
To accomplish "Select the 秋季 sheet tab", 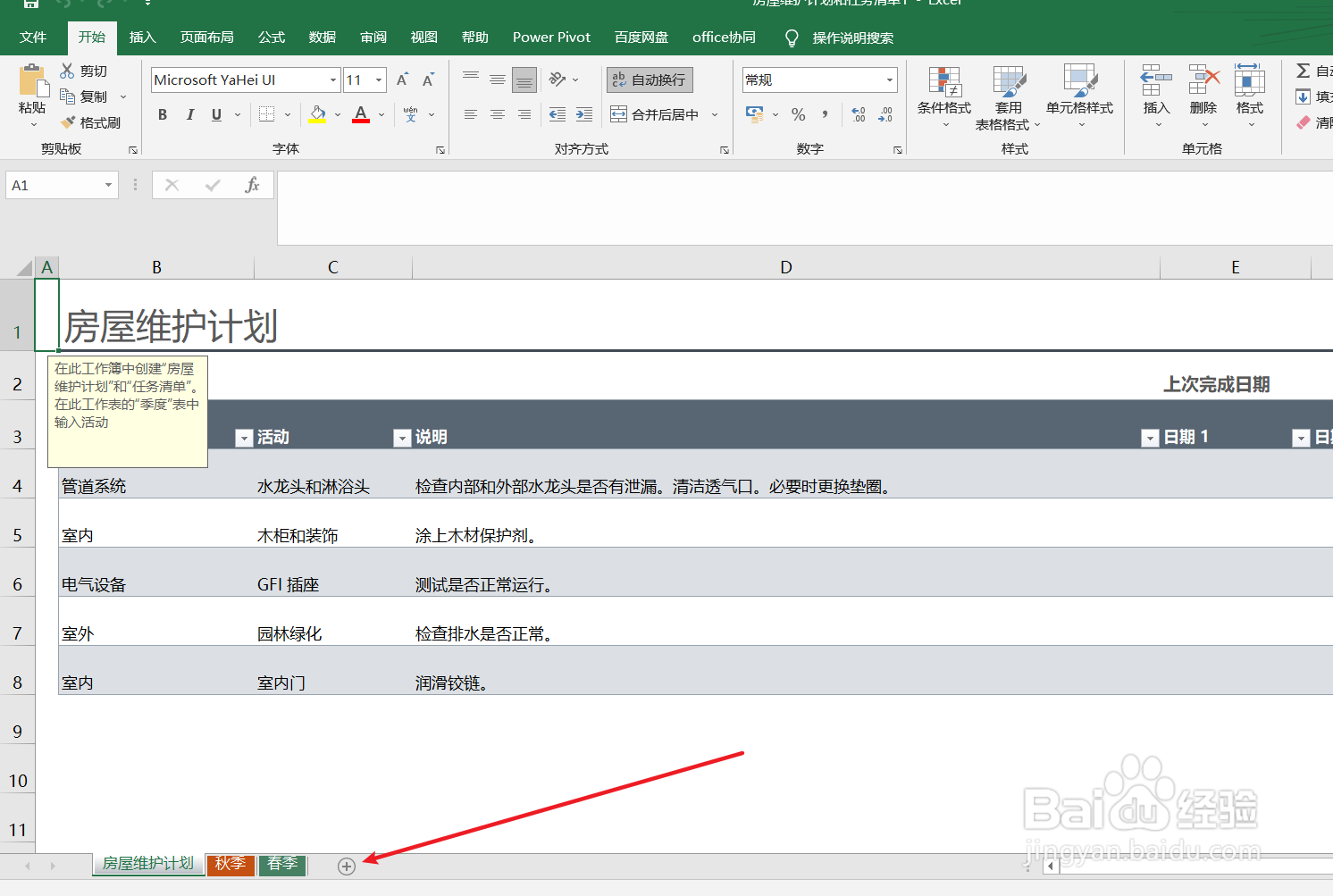I will (x=231, y=864).
